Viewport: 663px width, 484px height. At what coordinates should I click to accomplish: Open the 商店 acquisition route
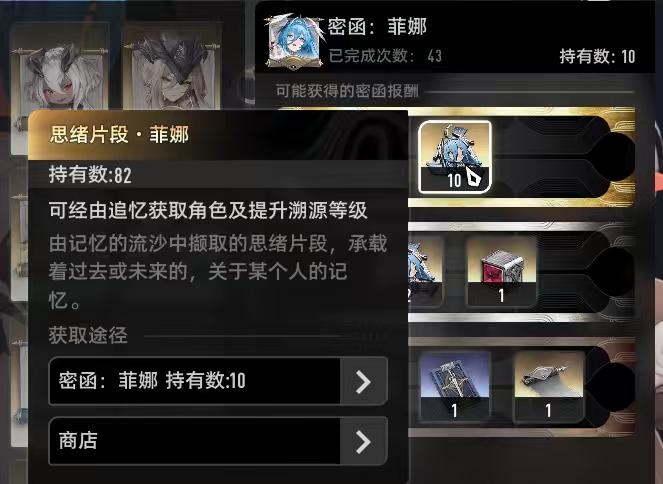coord(218,441)
